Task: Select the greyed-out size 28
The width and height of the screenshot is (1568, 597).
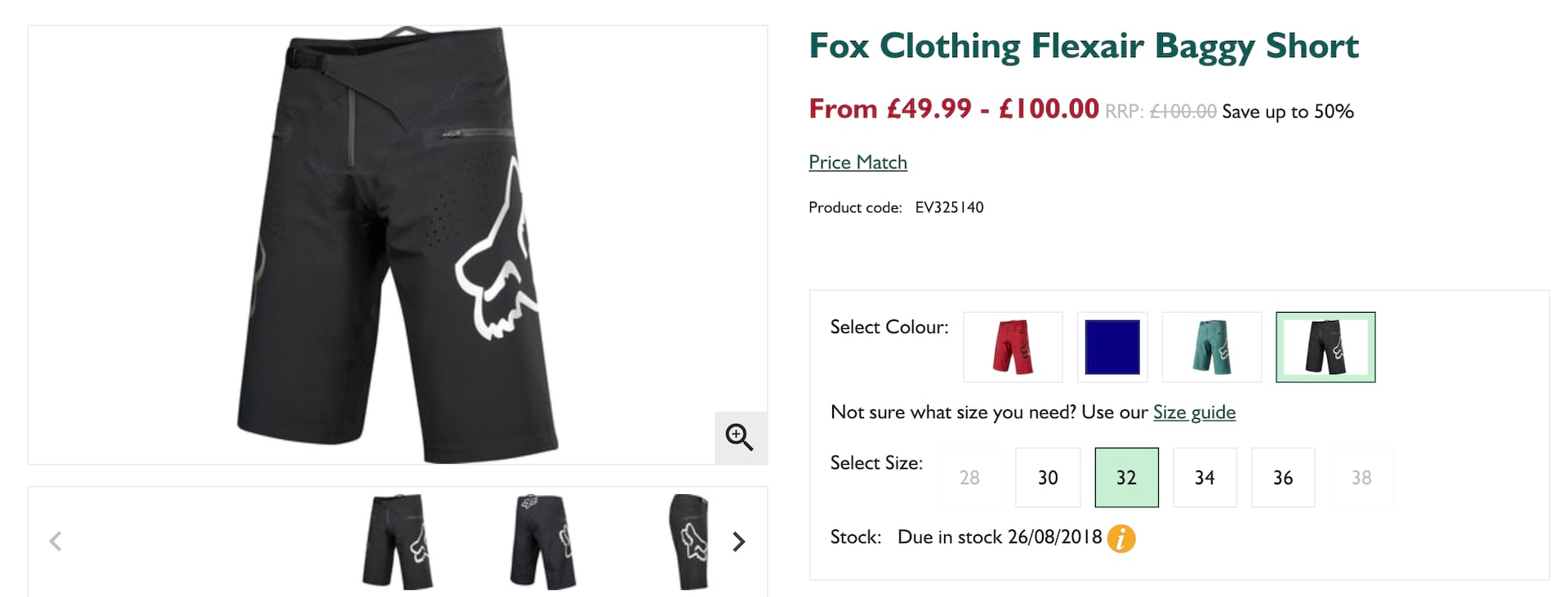Action: pyautogui.click(x=969, y=478)
